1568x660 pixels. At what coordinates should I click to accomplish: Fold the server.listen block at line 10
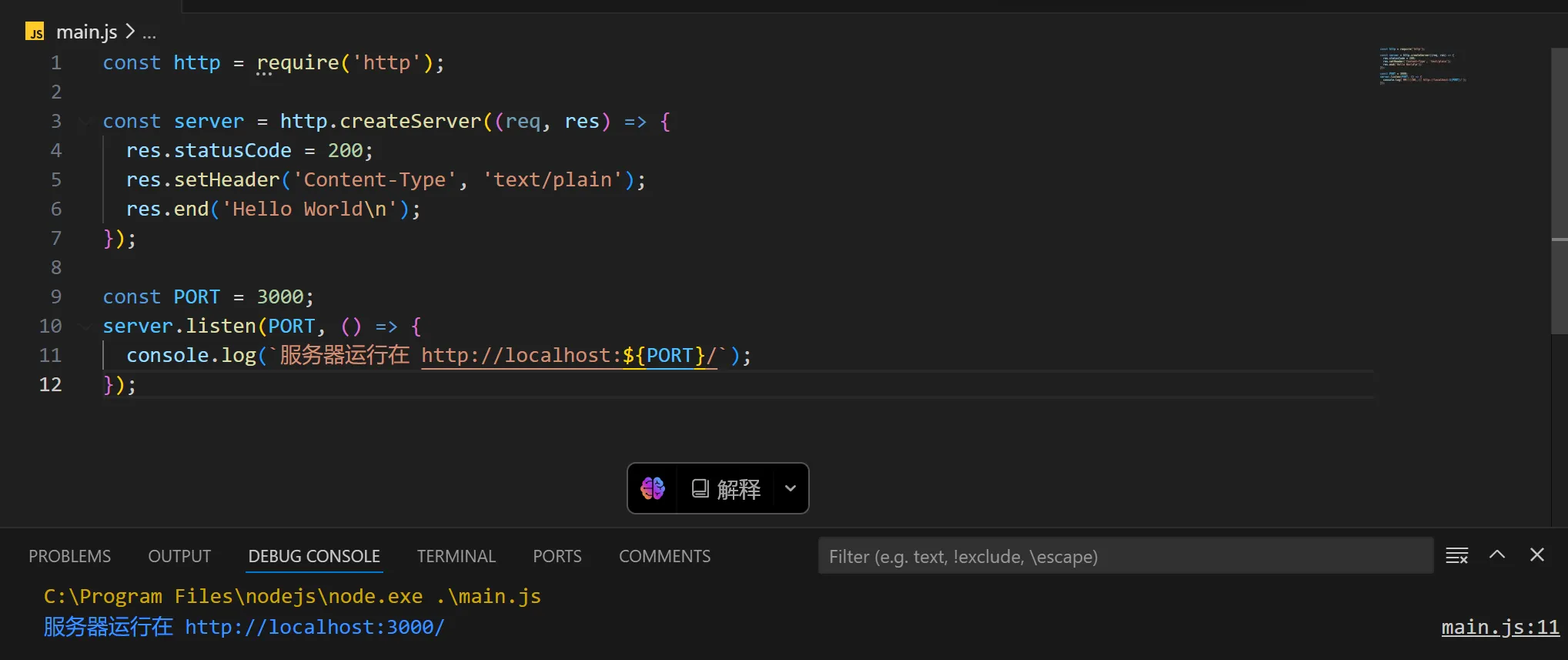coord(85,327)
